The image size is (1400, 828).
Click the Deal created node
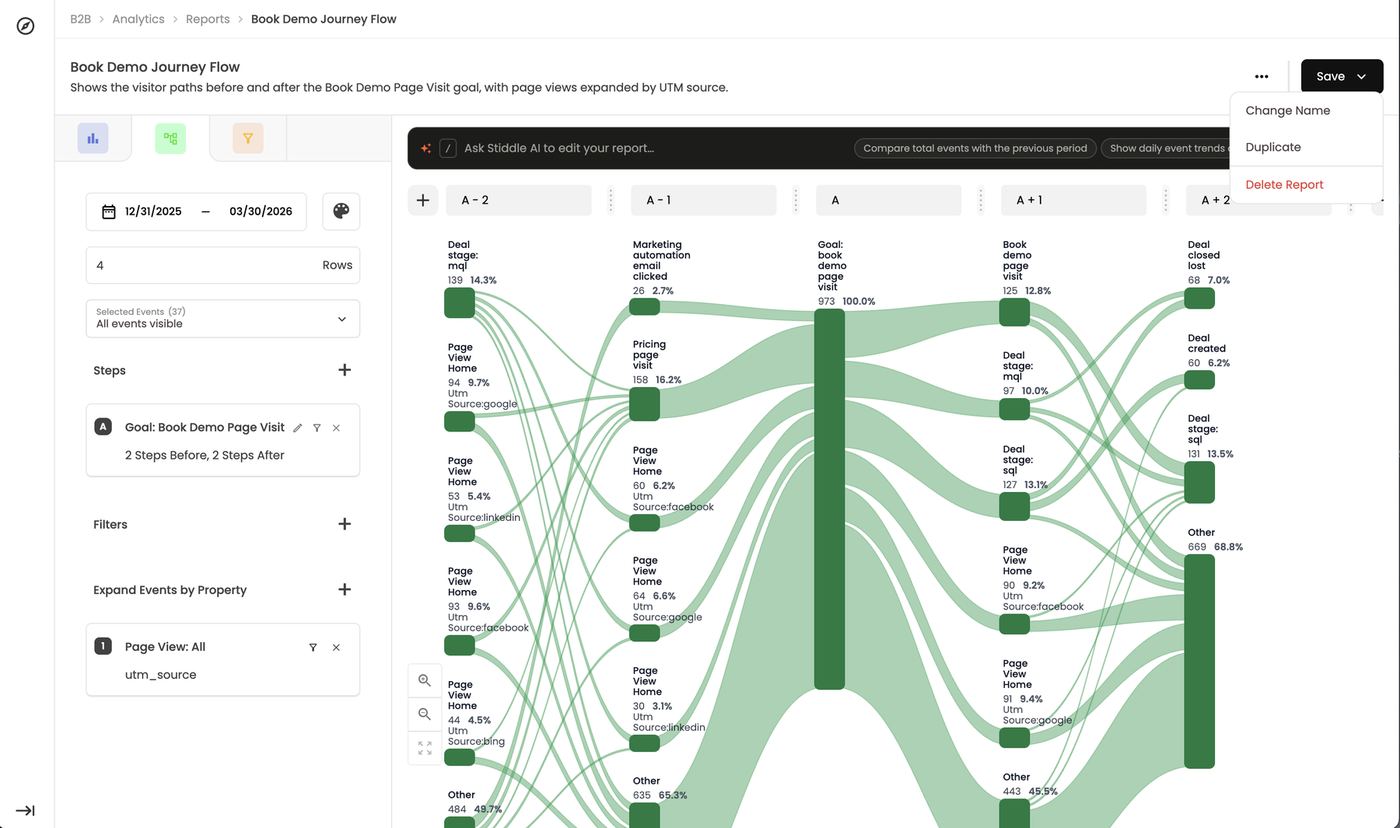point(1200,380)
